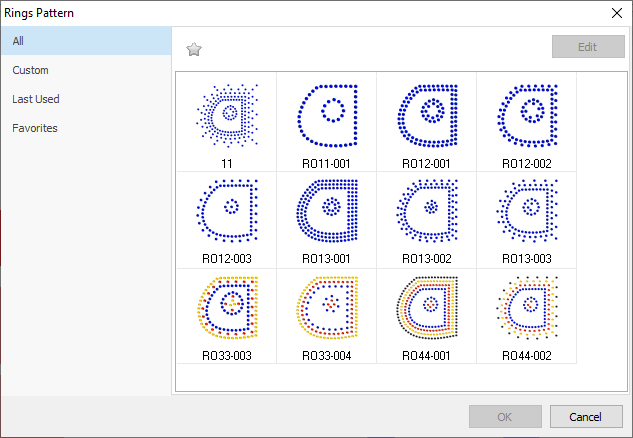Close the Rings Pattern dialog
Image resolution: width=633 pixels, height=438 pixels.
[615, 13]
